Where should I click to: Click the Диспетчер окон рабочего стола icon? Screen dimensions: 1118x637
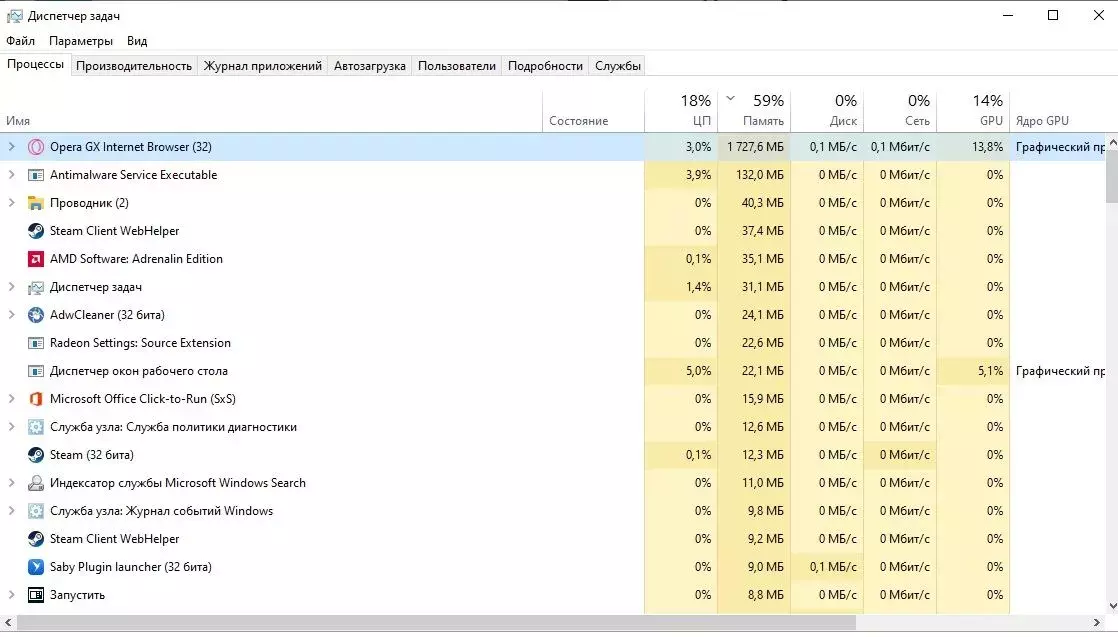click(x=36, y=371)
